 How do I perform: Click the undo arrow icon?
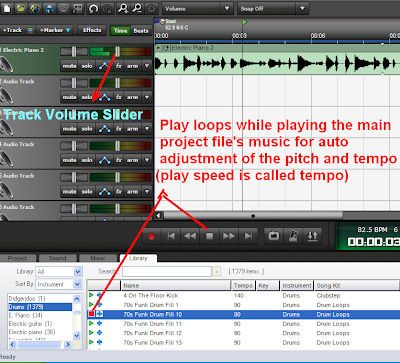(x=93, y=8)
